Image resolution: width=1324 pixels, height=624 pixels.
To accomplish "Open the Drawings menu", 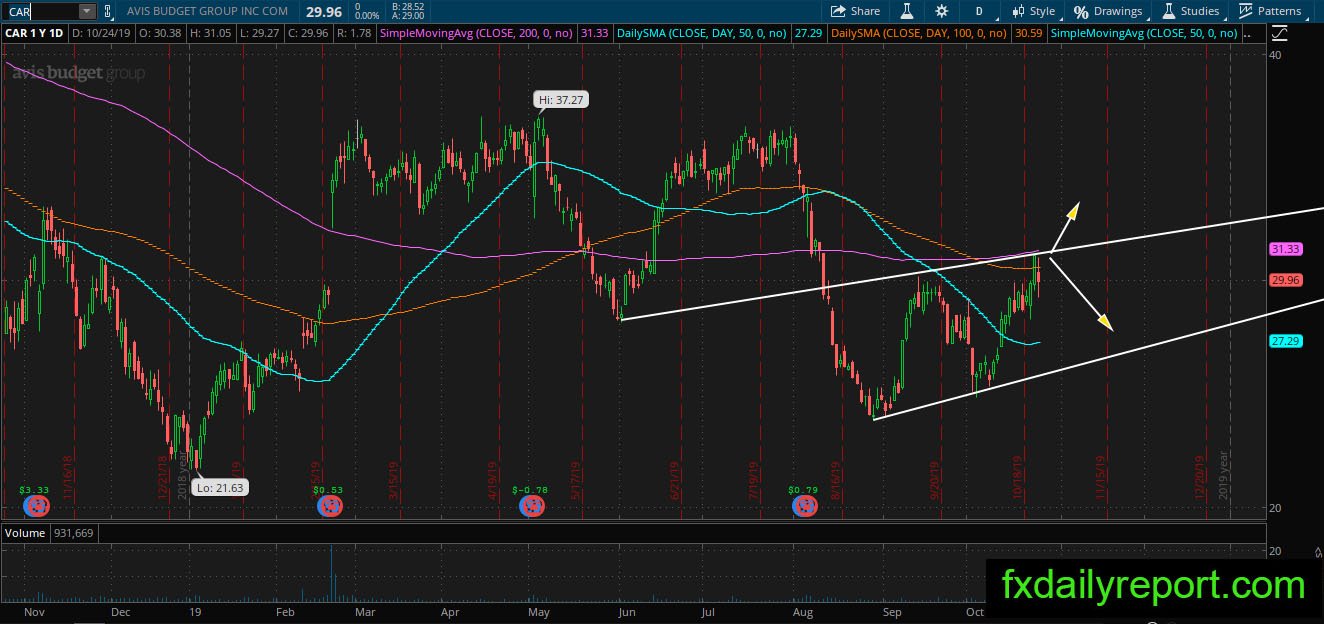I will click(x=1108, y=11).
